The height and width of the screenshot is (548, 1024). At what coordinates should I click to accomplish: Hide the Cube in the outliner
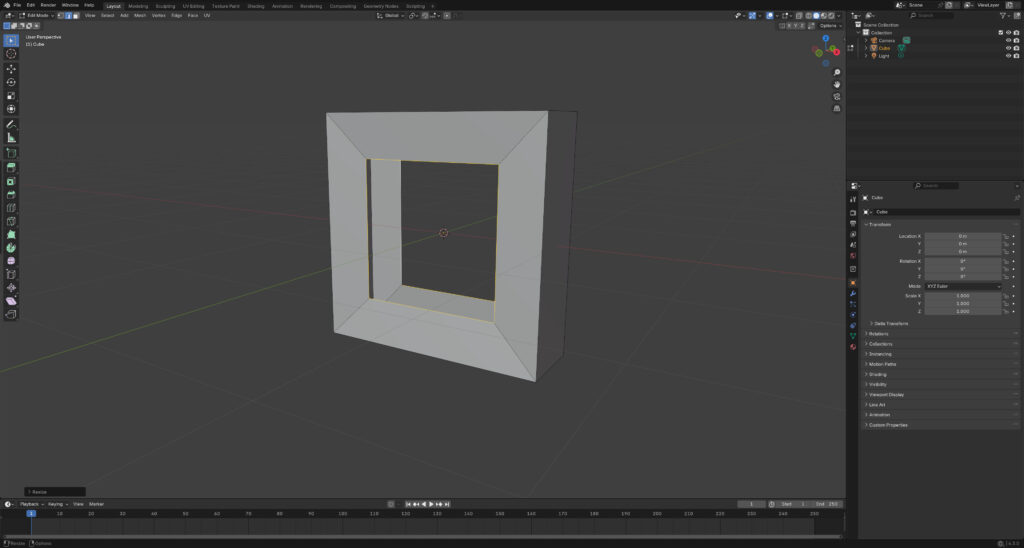[x=1008, y=48]
